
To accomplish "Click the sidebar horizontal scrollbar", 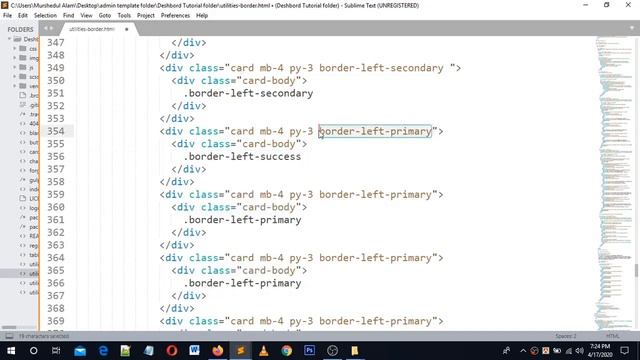I will (9, 327).
